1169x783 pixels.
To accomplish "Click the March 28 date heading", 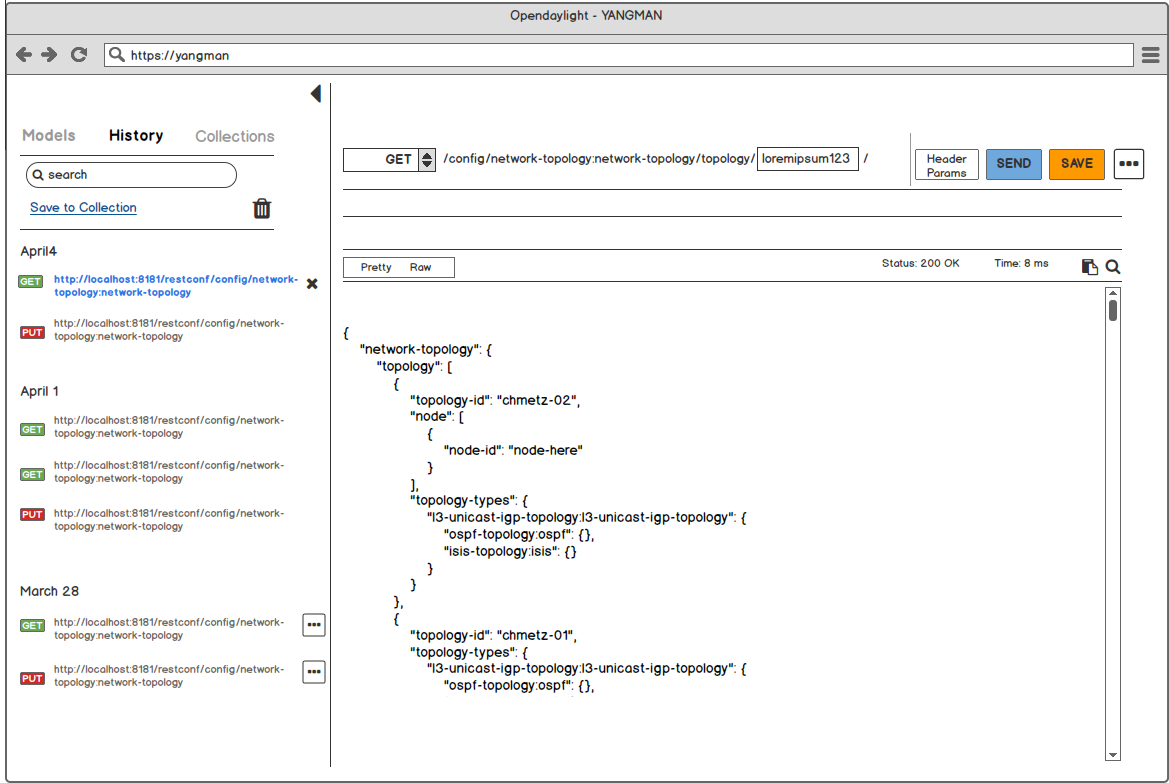I will (x=49, y=591).
